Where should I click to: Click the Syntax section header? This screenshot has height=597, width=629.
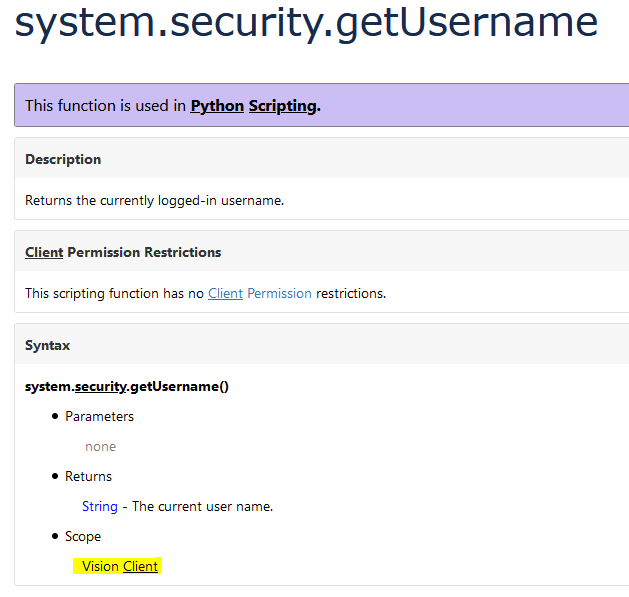click(48, 345)
